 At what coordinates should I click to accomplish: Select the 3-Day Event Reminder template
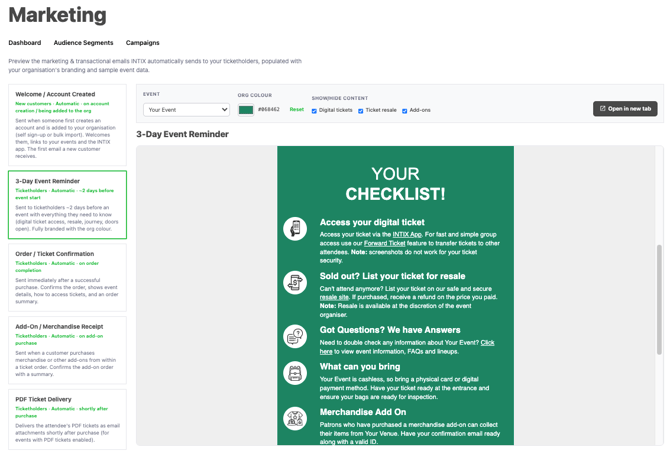(68, 205)
